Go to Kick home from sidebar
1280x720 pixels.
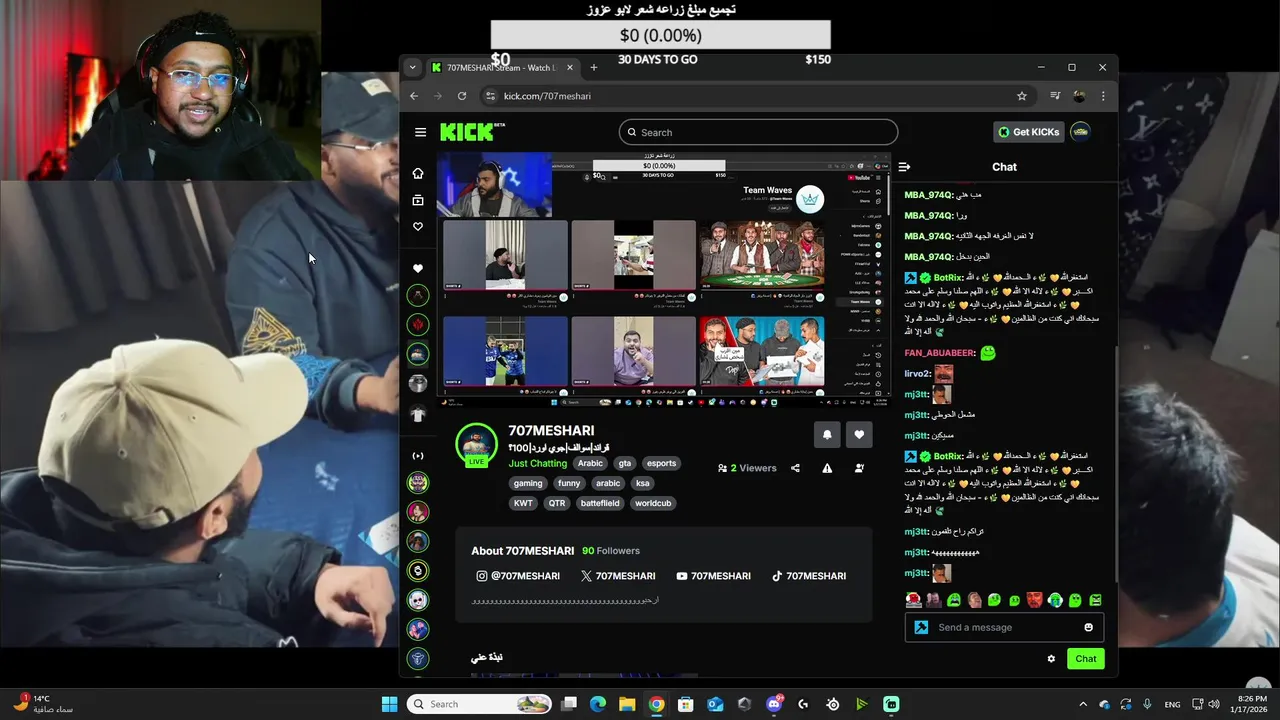418,173
